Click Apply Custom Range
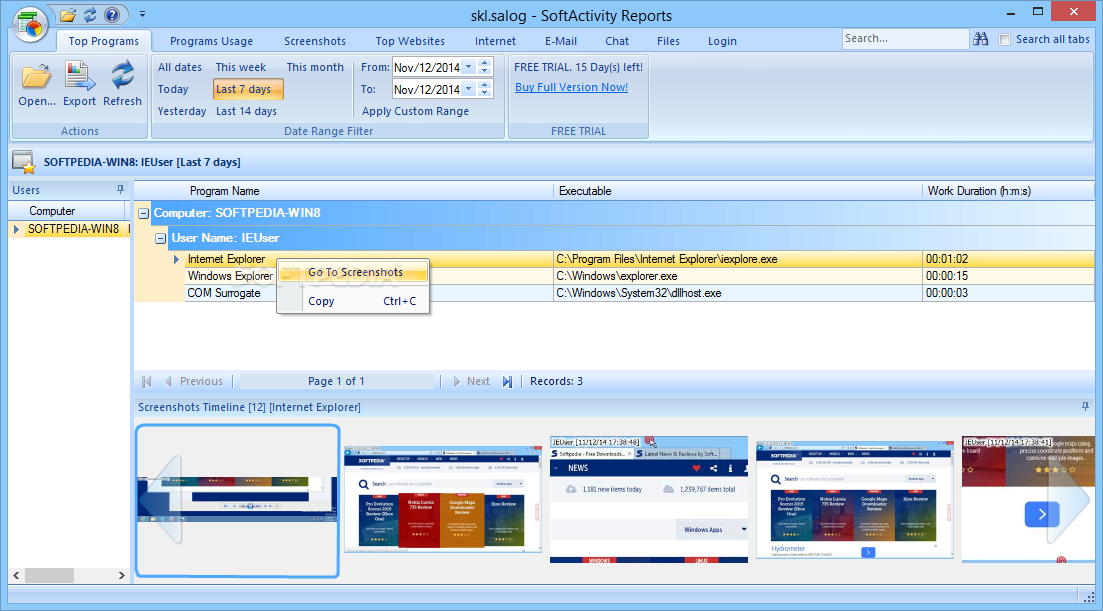 click(x=415, y=111)
